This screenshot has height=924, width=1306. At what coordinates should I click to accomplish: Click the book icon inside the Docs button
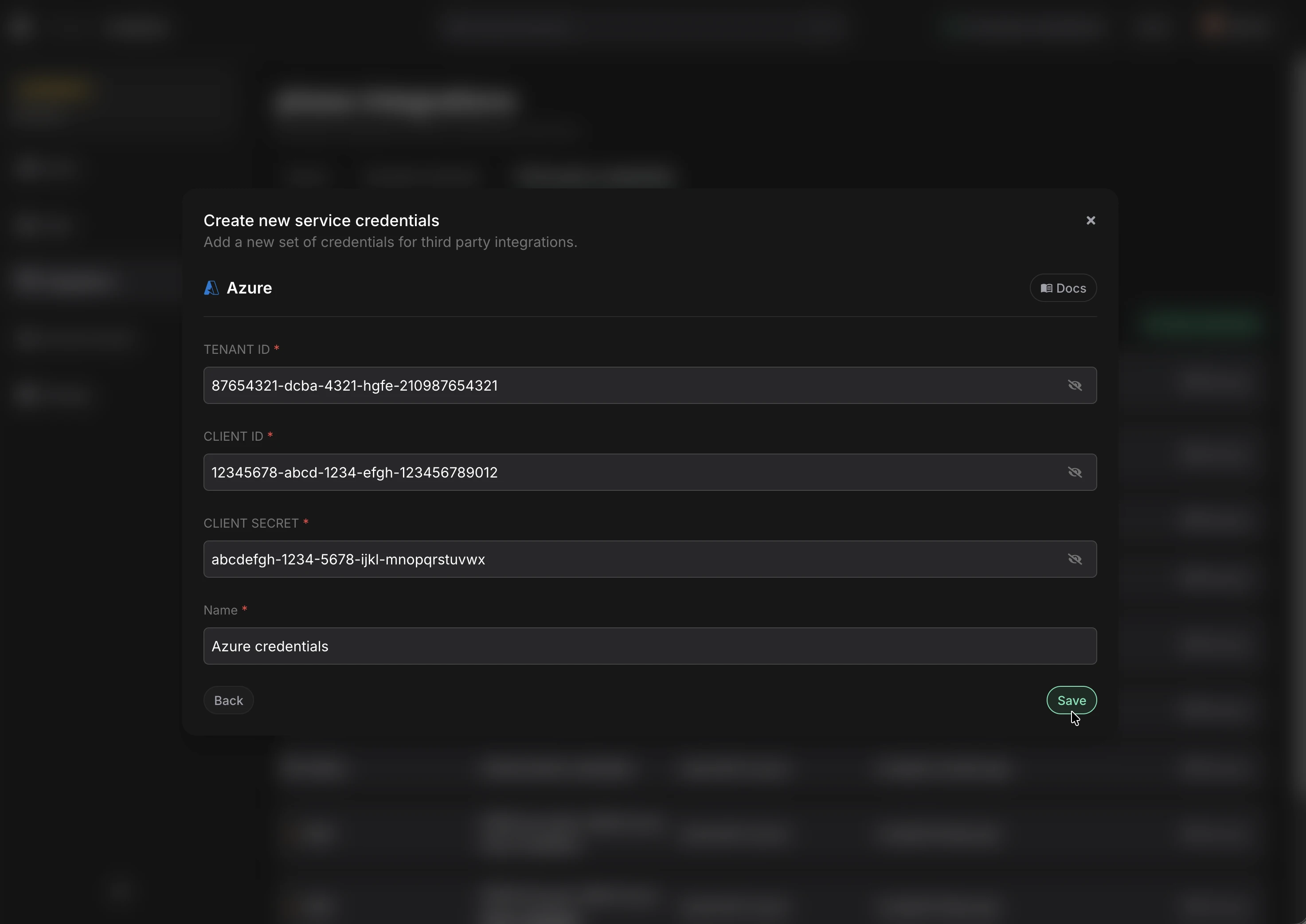click(1047, 288)
